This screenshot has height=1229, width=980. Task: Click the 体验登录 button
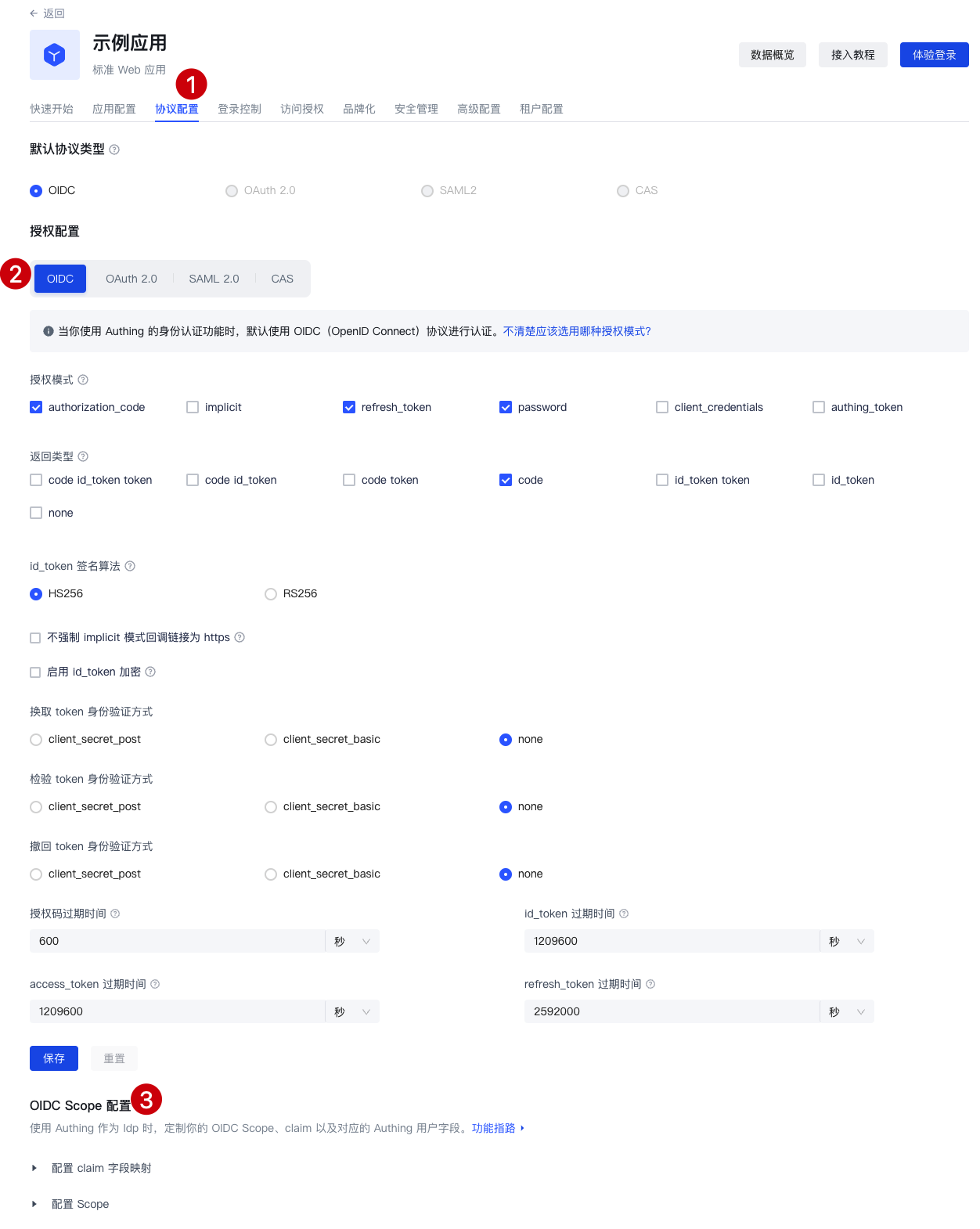(934, 55)
